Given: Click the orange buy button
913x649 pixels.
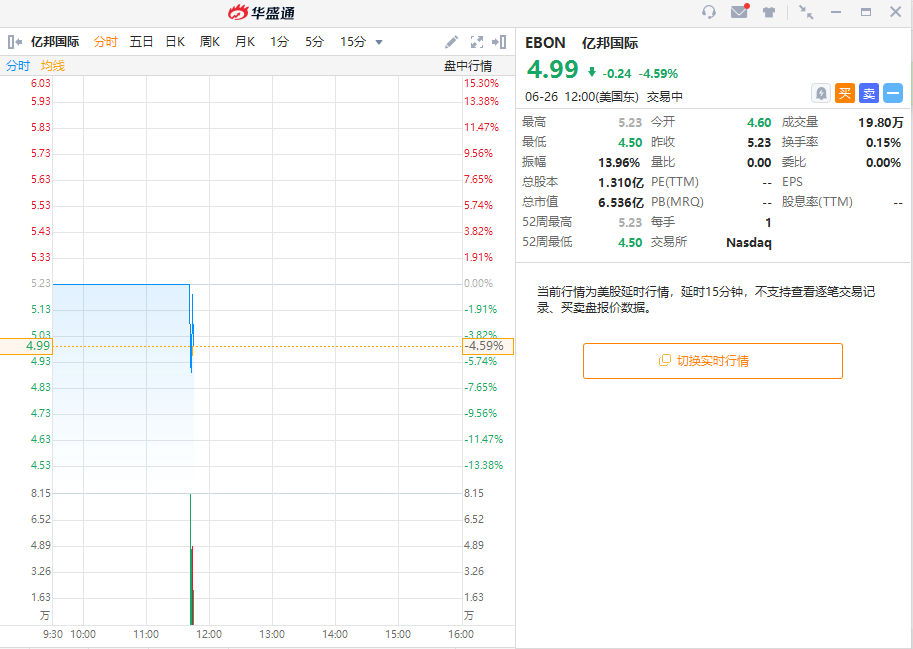Looking at the screenshot, I should tap(845, 93).
